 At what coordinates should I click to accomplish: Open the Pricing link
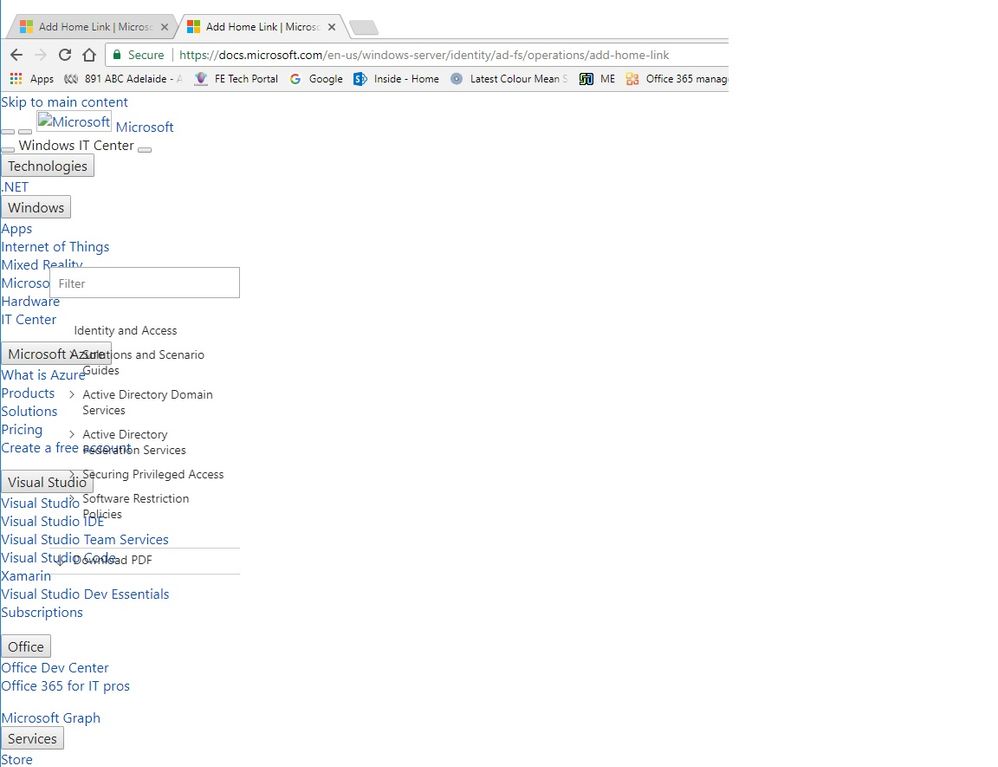pos(22,430)
